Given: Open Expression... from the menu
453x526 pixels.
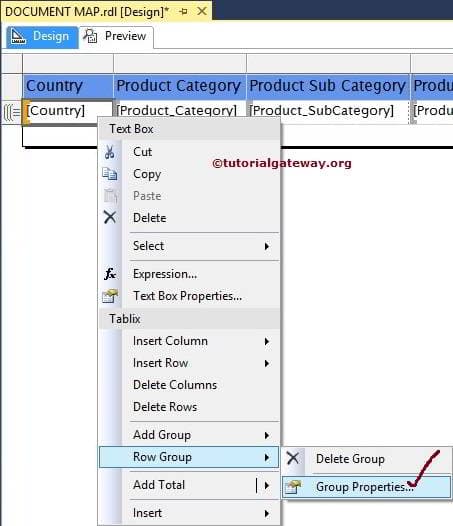Looking at the screenshot, I should [189, 274].
